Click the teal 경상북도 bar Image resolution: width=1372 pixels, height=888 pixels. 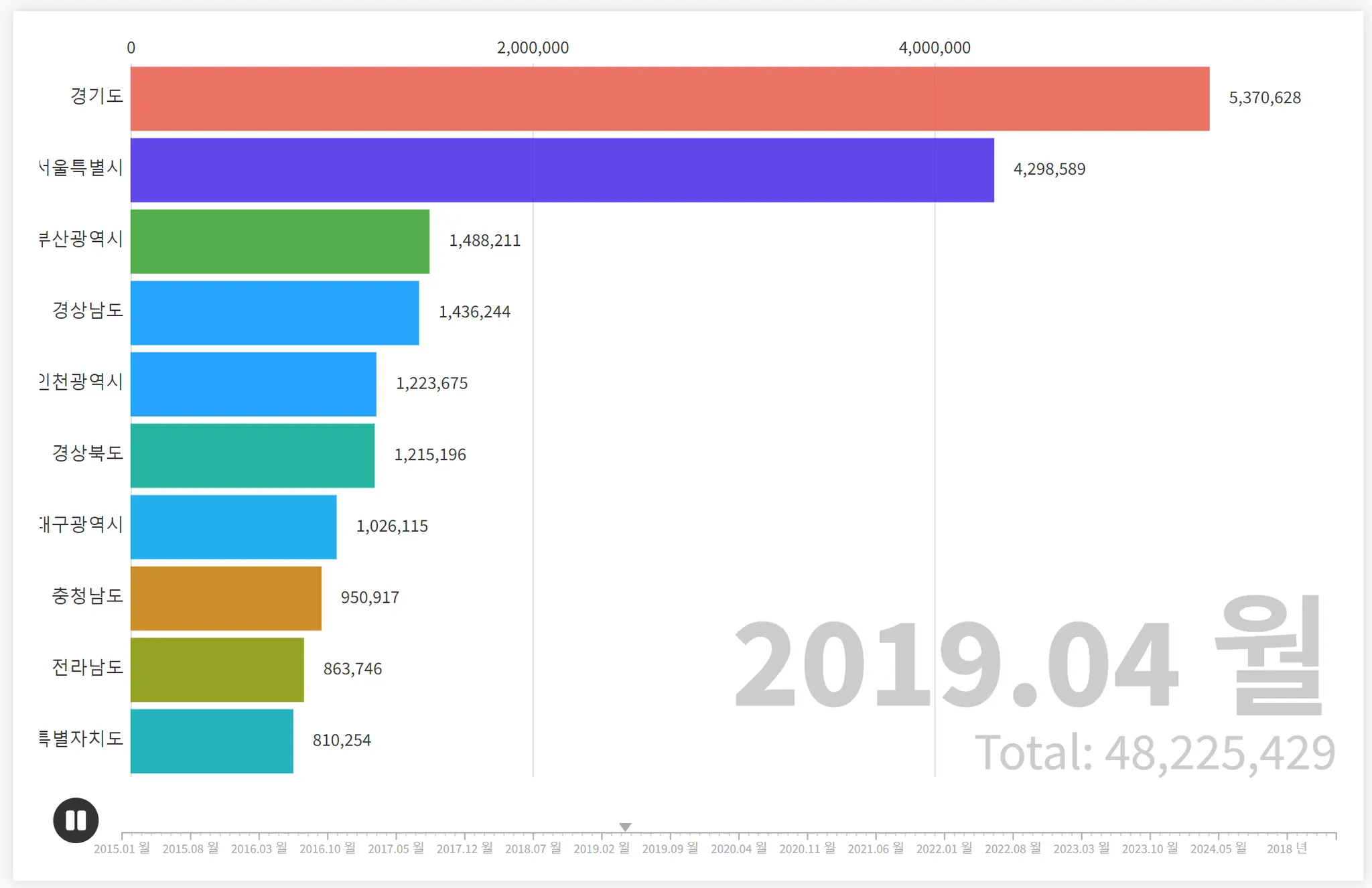click(253, 455)
